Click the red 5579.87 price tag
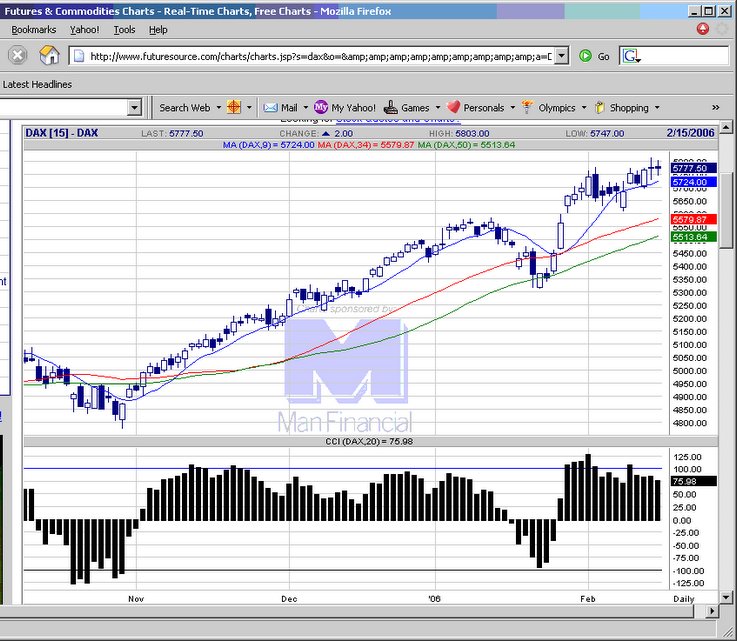This screenshot has width=737, height=641. [694, 219]
